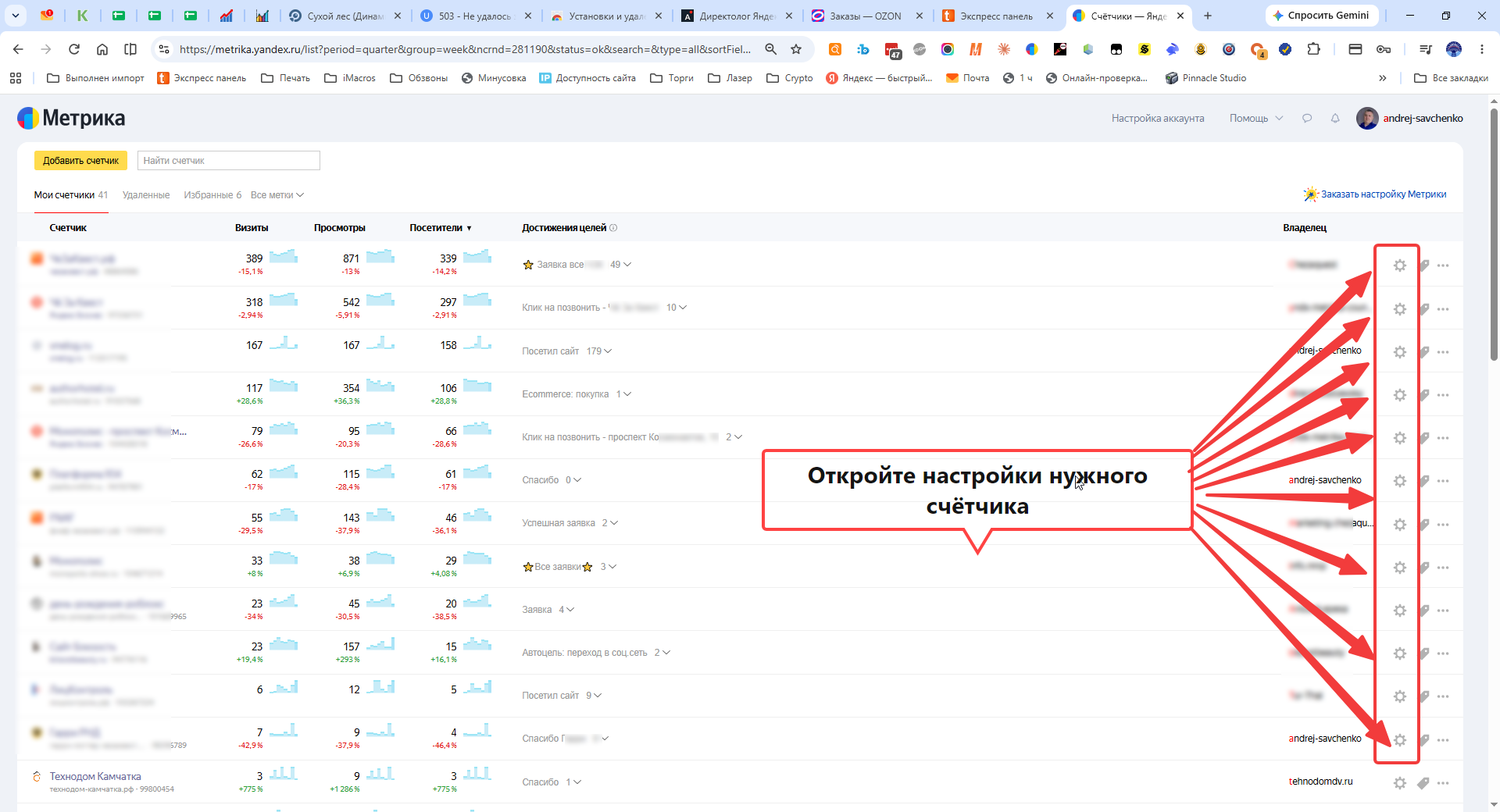This screenshot has width=1500, height=812.
Task: Click the 'Добавить счетчик' button
Action: (80, 161)
